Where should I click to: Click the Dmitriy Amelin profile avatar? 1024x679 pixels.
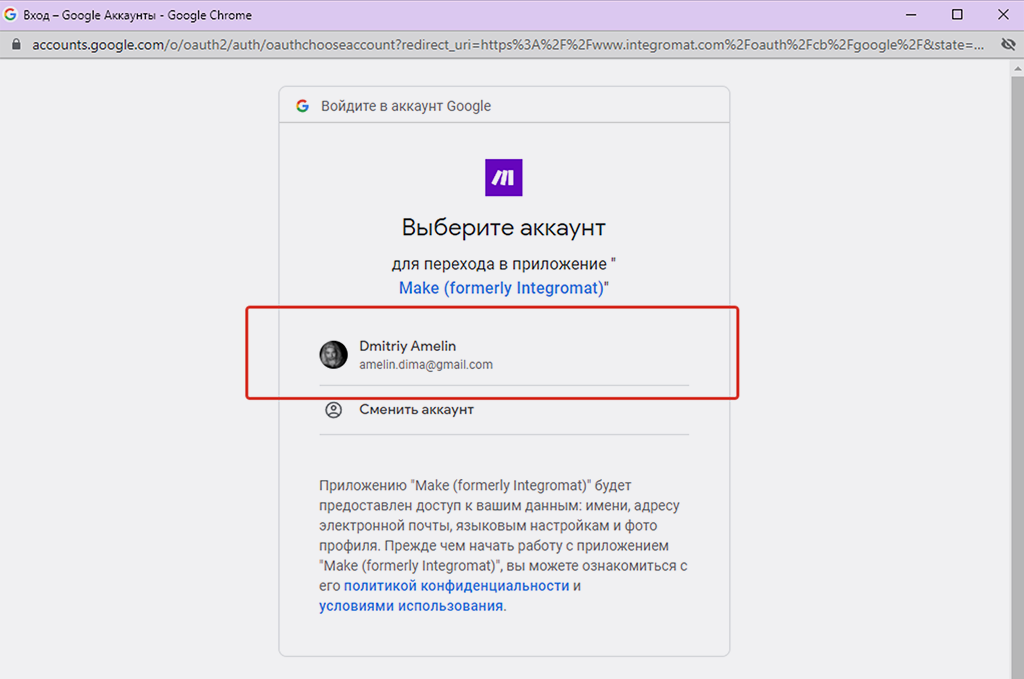coord(334,355)
